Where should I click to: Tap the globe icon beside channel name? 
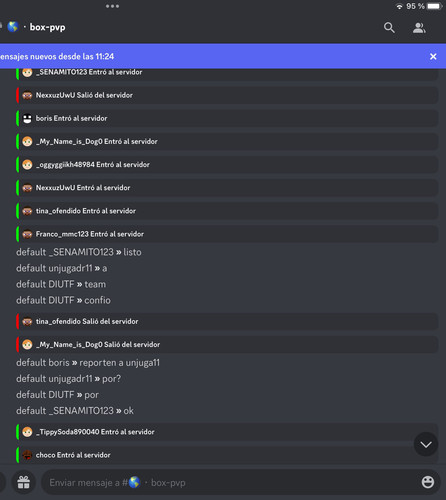[x=13, y=27]
